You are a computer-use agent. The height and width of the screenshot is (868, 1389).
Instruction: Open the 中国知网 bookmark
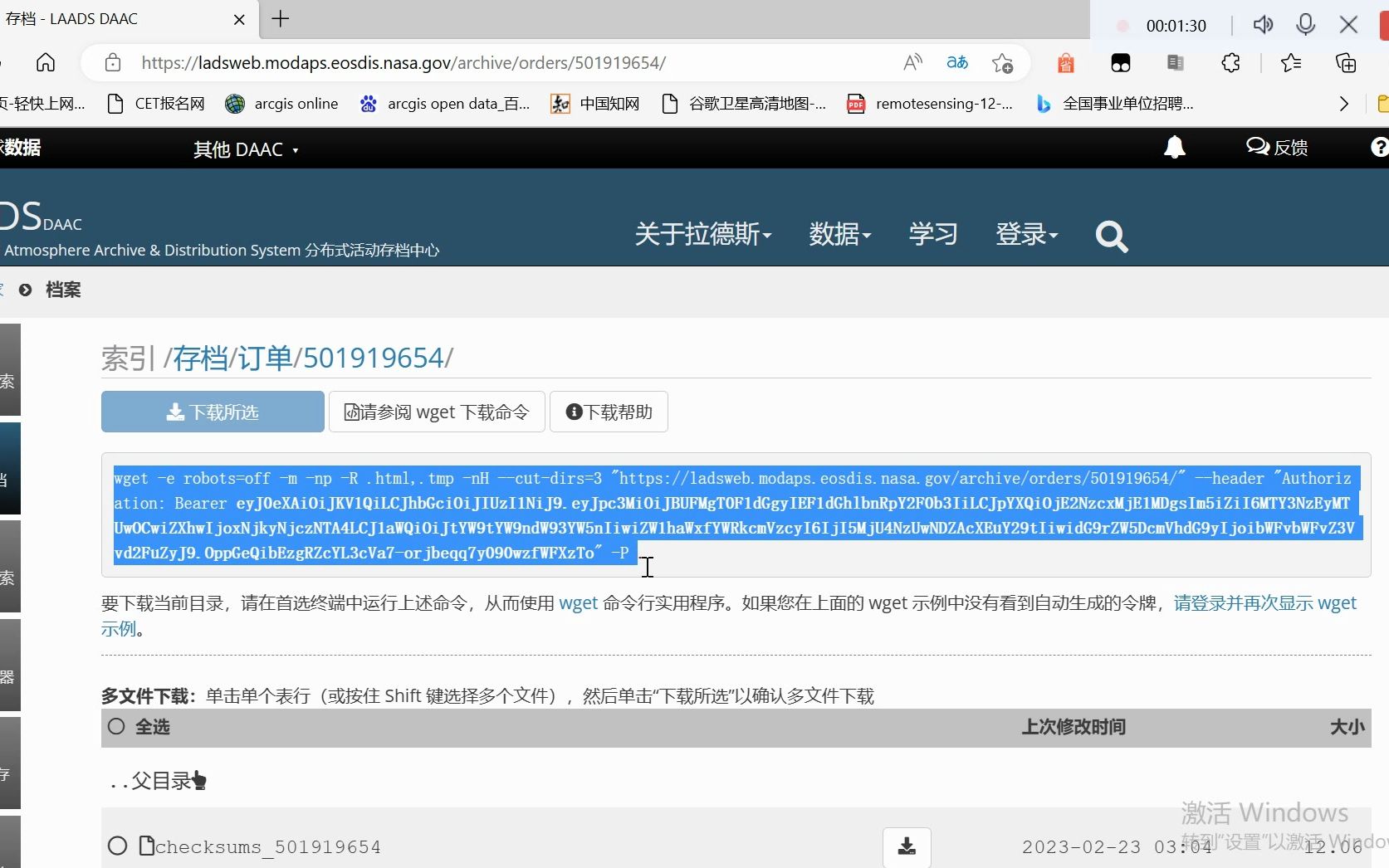(x=595, y=104)
